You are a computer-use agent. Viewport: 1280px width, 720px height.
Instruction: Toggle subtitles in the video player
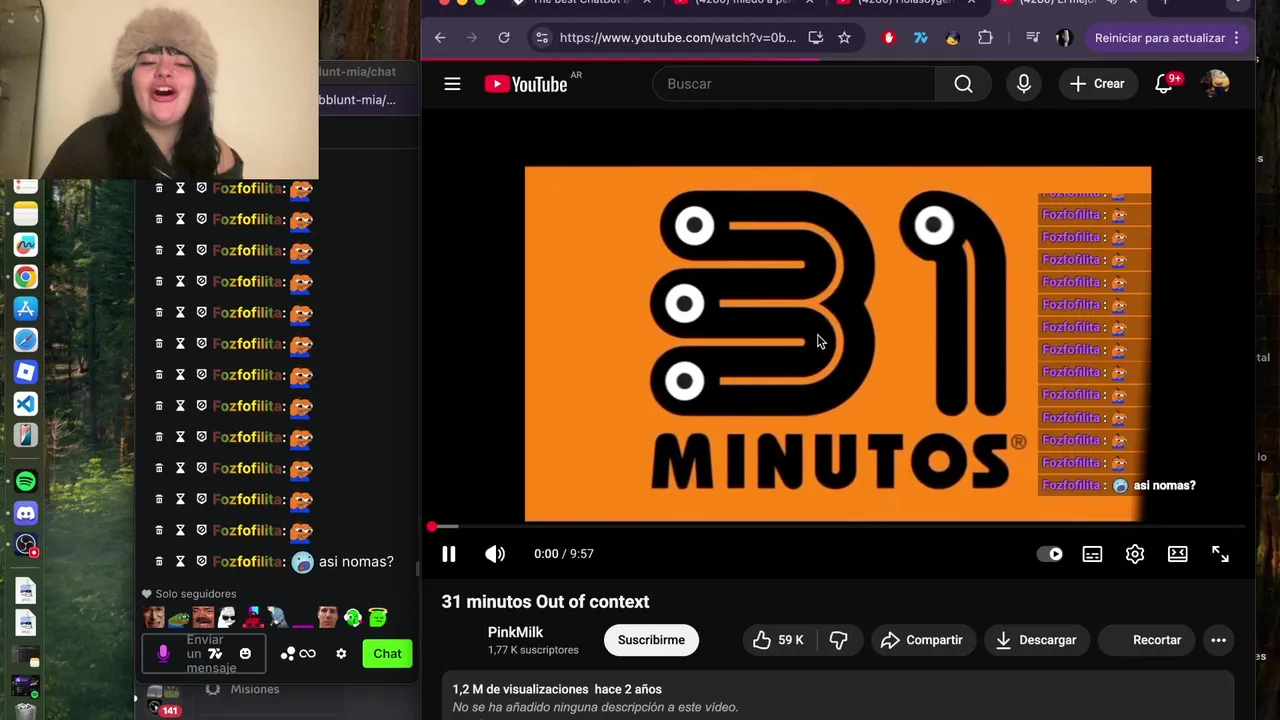(1092, 554)
